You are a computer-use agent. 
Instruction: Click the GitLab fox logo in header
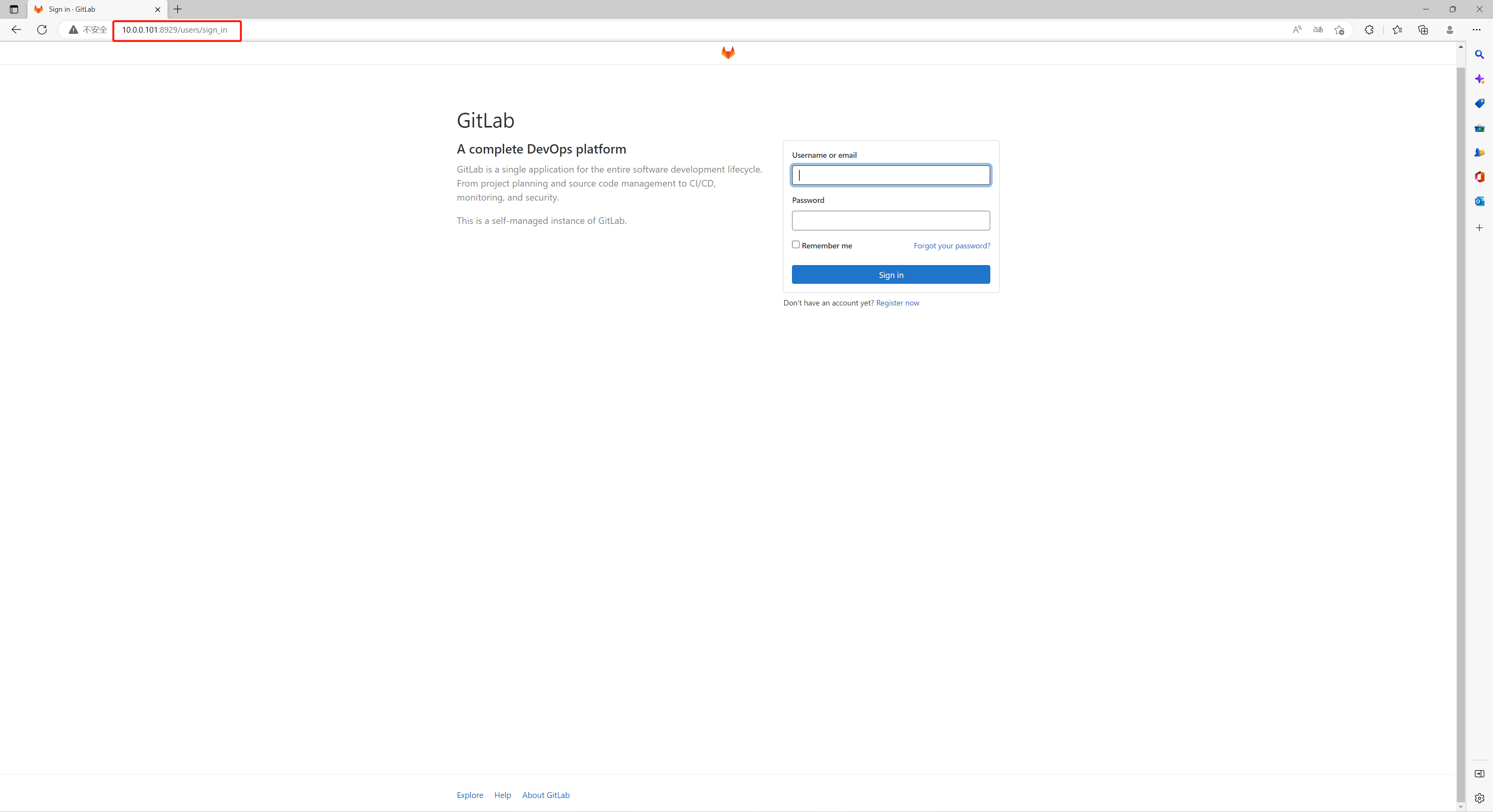728,53
